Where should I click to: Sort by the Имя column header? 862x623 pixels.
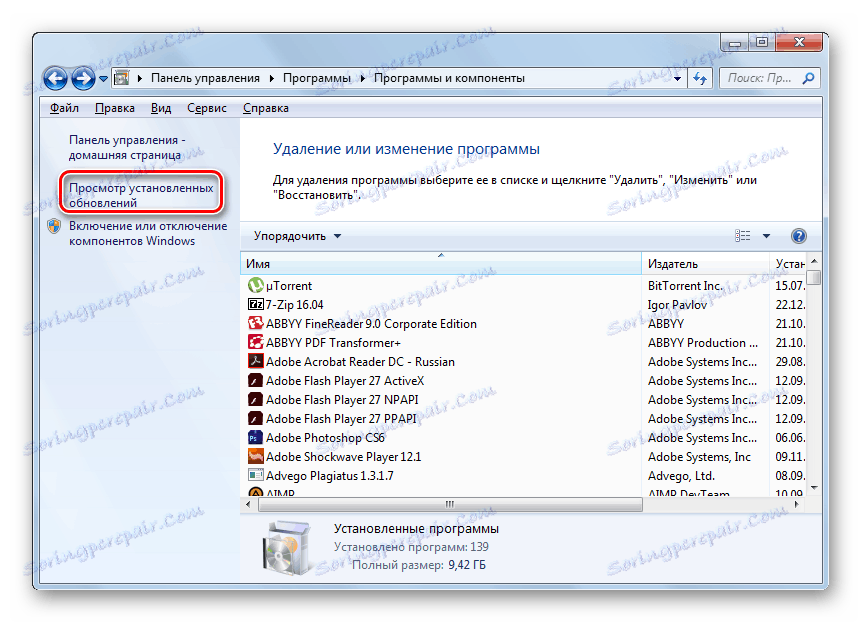pos(441,263)
